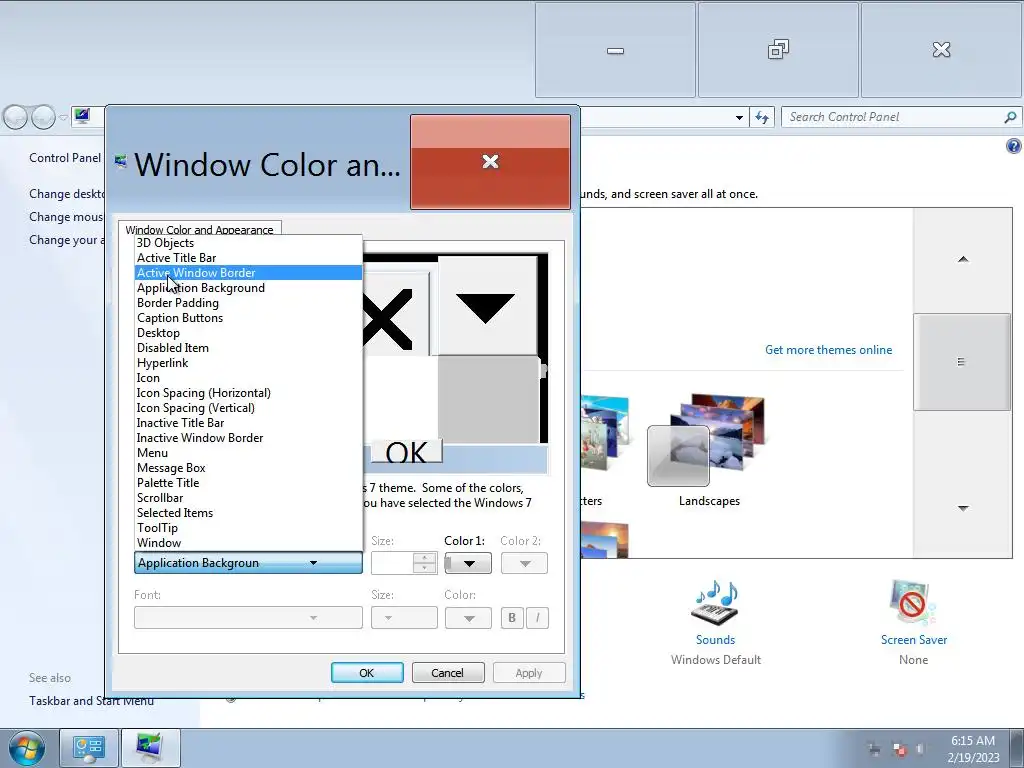
Task: Refresh the Control Panel address bar
Action: coord(761,118)
